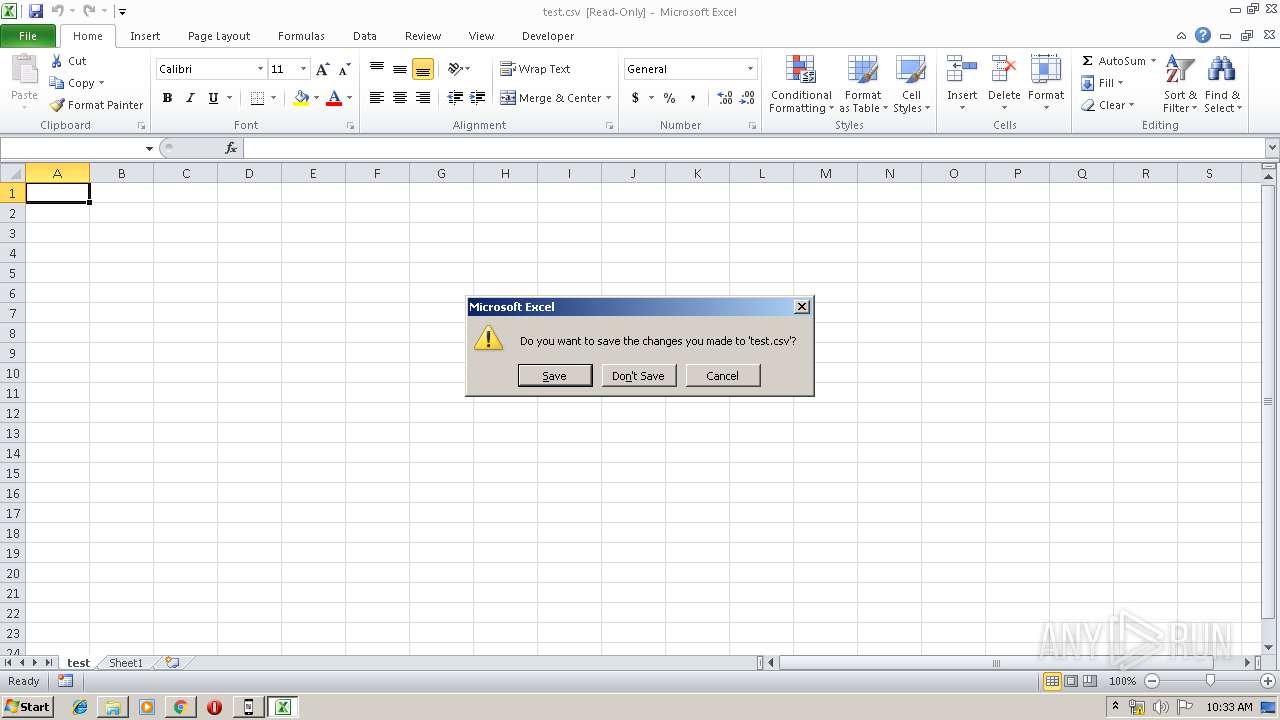Open Conditional Formatting menu
Image resolution: width=1280 pixels, height=720 pixels.
coord(801,85)
